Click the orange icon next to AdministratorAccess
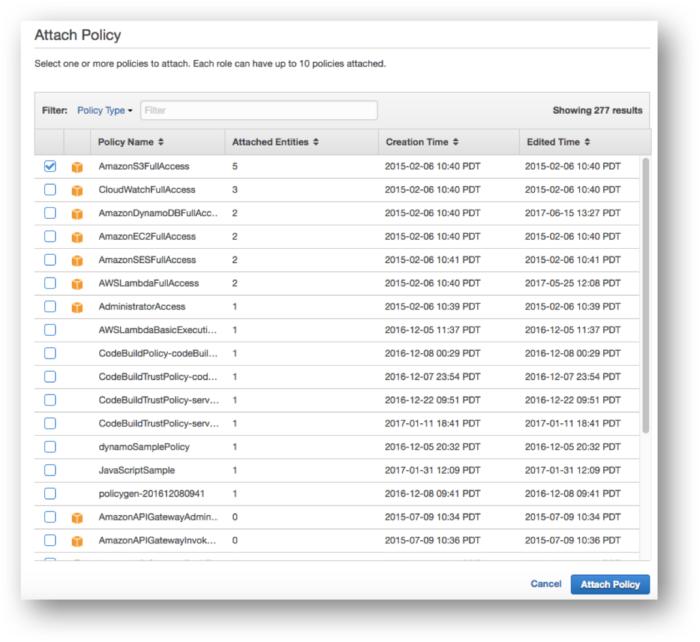Image resolution: width=700 pixels, height=642 pixels. 77,307
